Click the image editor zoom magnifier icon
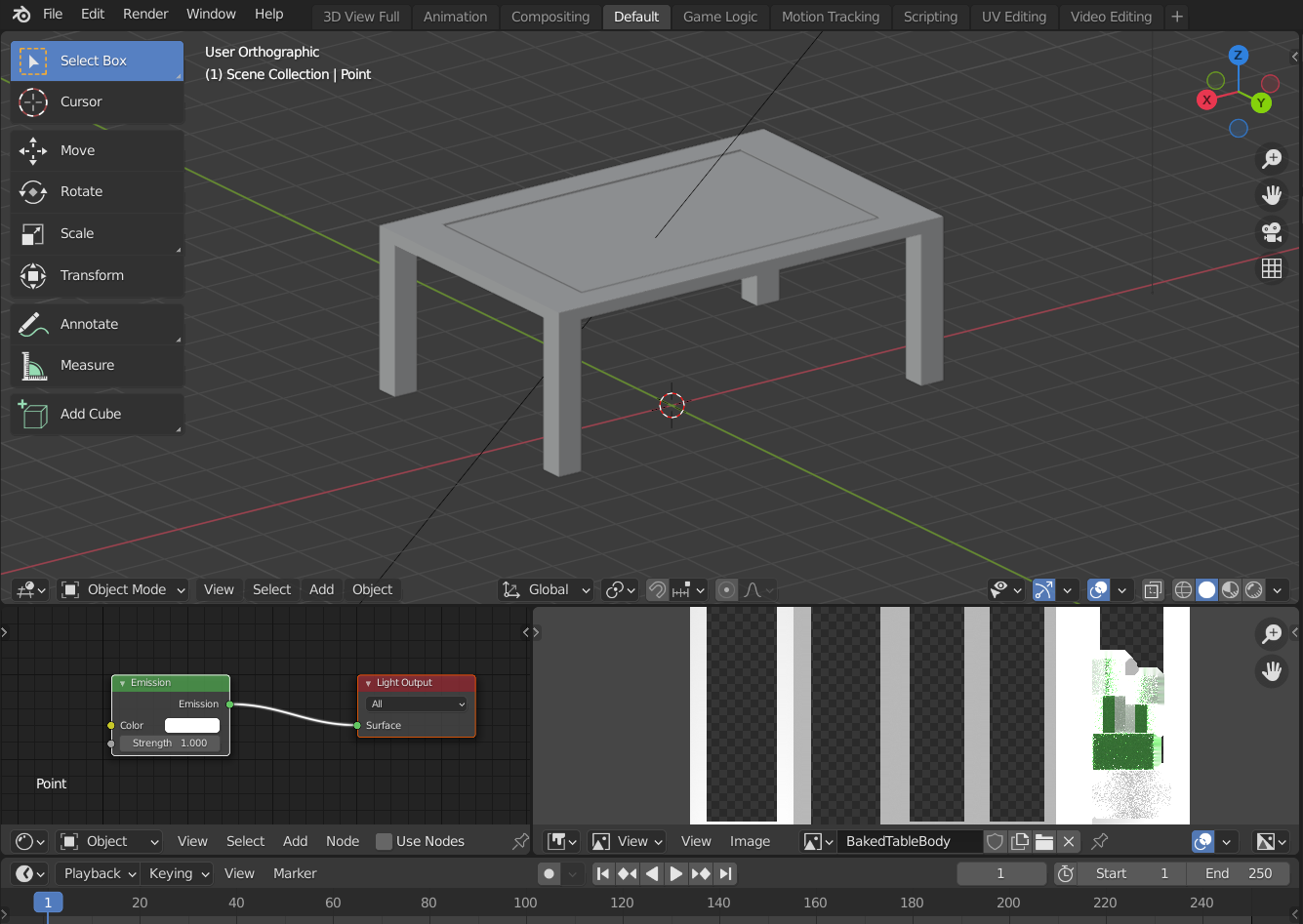The image size is (1303, 924). click(1272, 634)
